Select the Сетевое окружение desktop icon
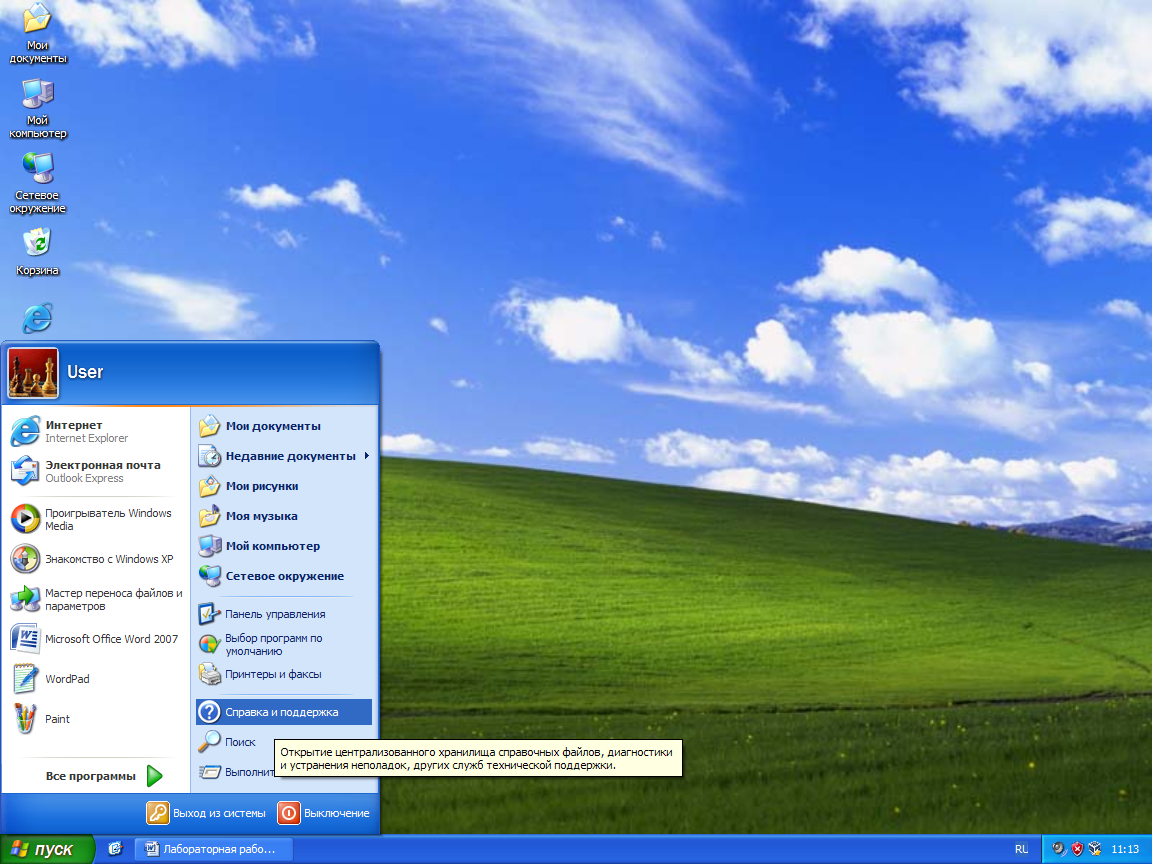 37,184
